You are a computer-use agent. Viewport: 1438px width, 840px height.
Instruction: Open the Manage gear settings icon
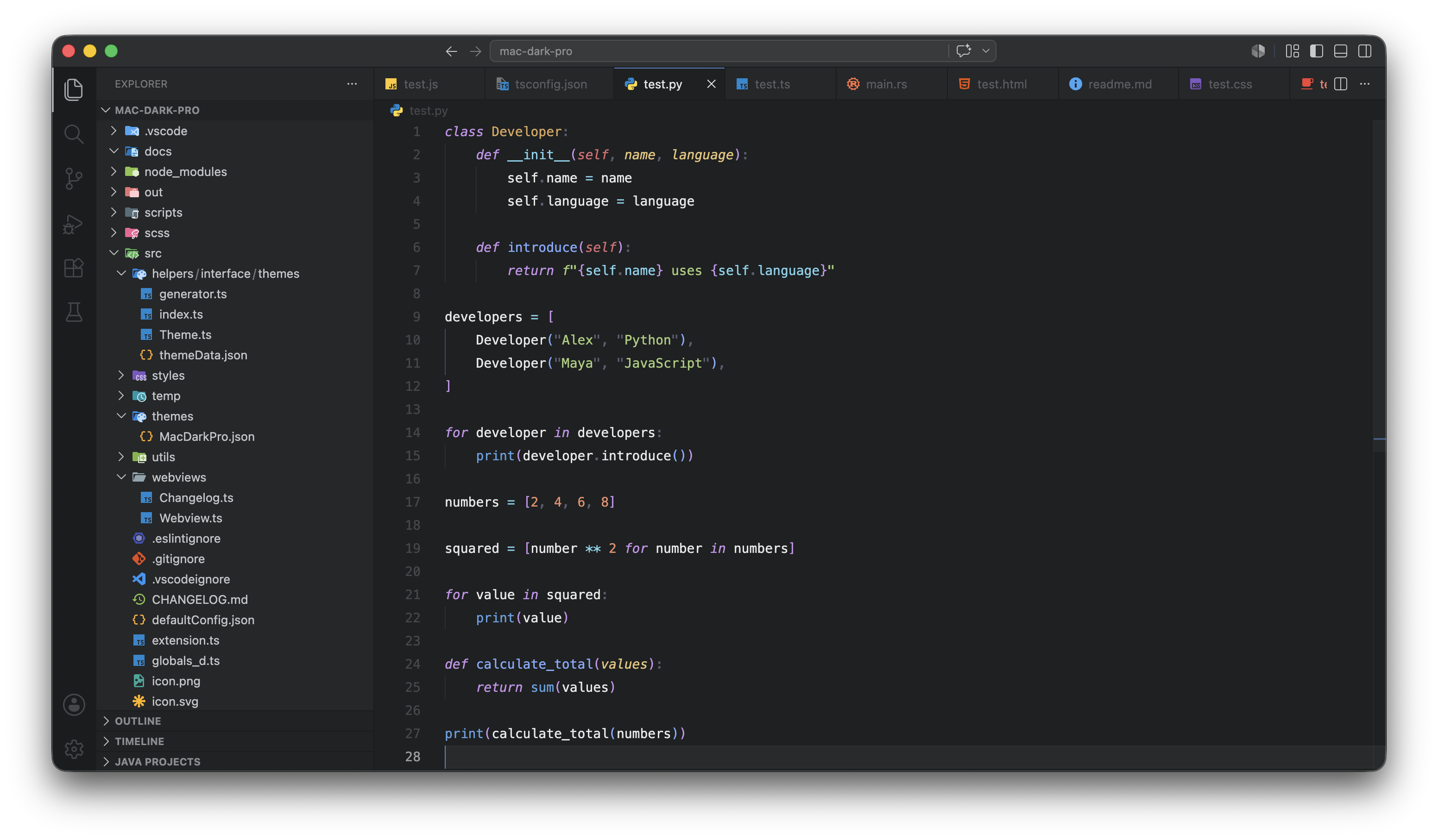74,749
